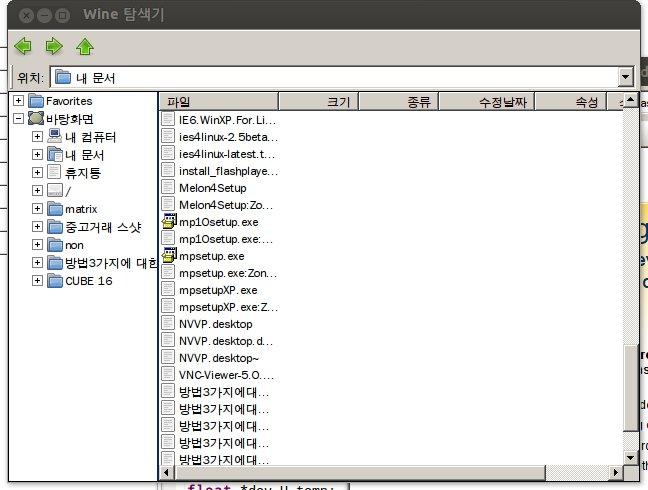The width and height of the screenshot is (648, 490).
Task: Expand the matrix folder node
Action: [x=37, y=209]
